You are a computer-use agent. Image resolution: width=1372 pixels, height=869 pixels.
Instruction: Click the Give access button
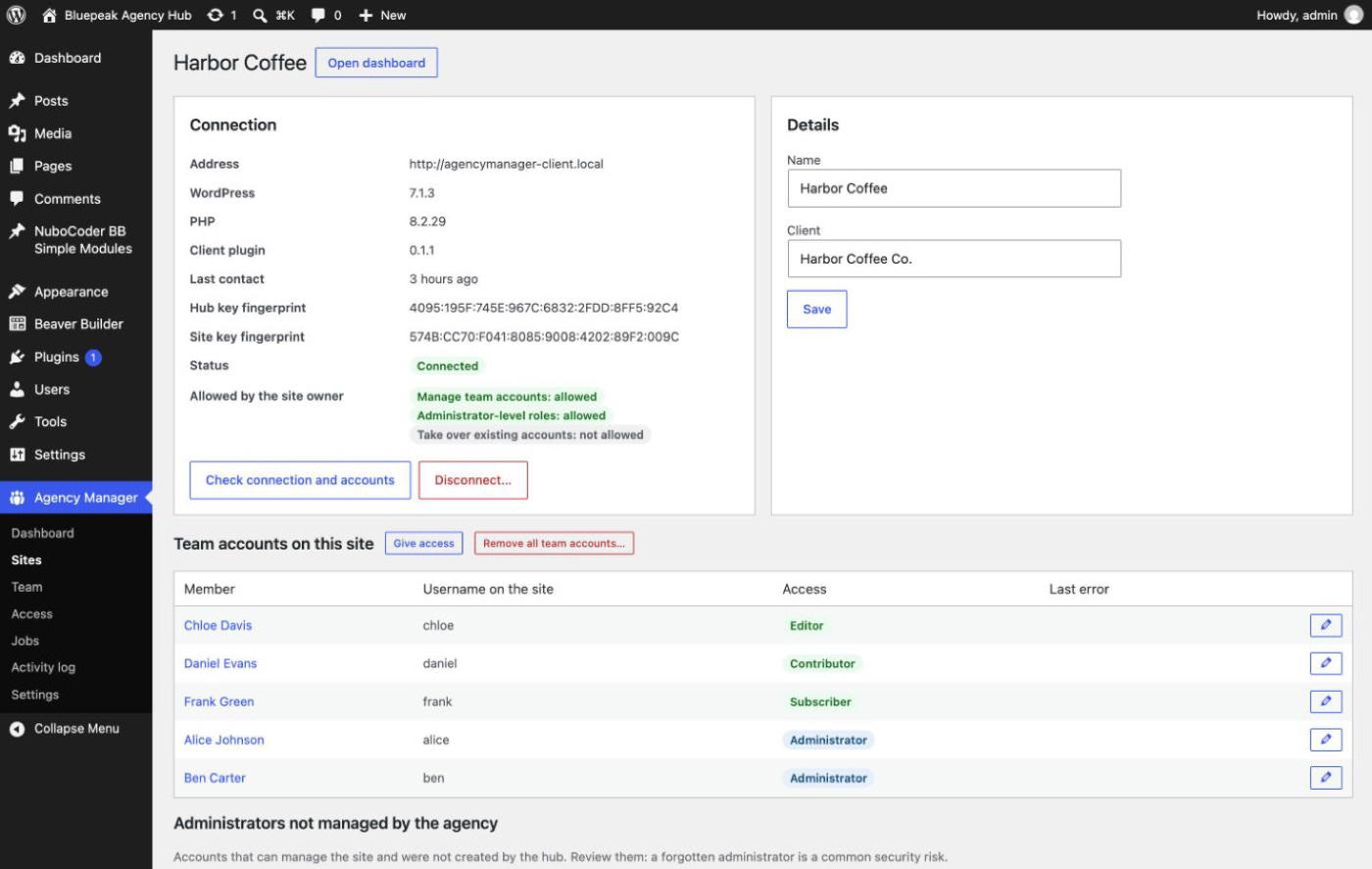424,543
